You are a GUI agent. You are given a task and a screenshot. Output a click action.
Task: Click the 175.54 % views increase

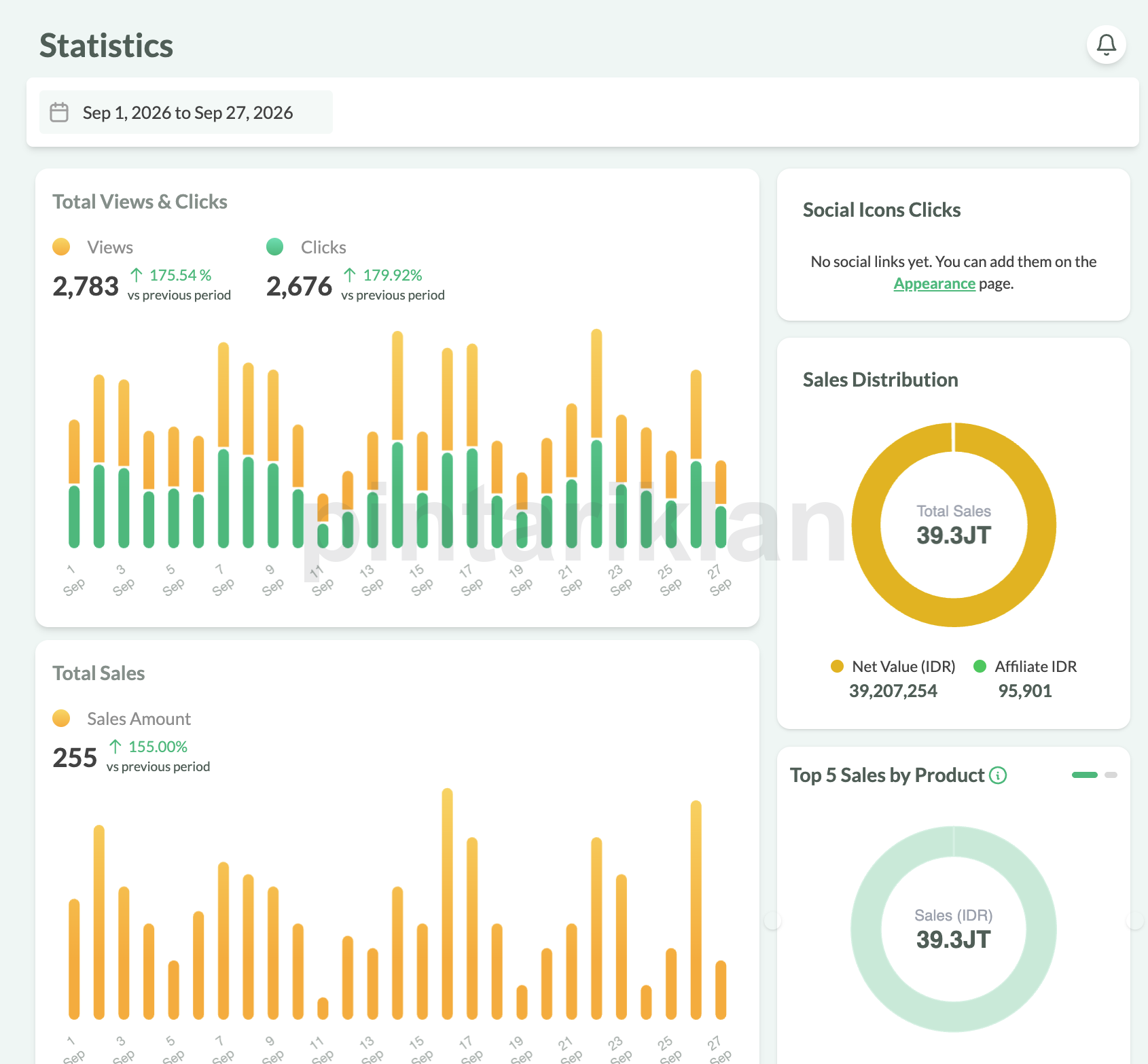pos(180,275)
